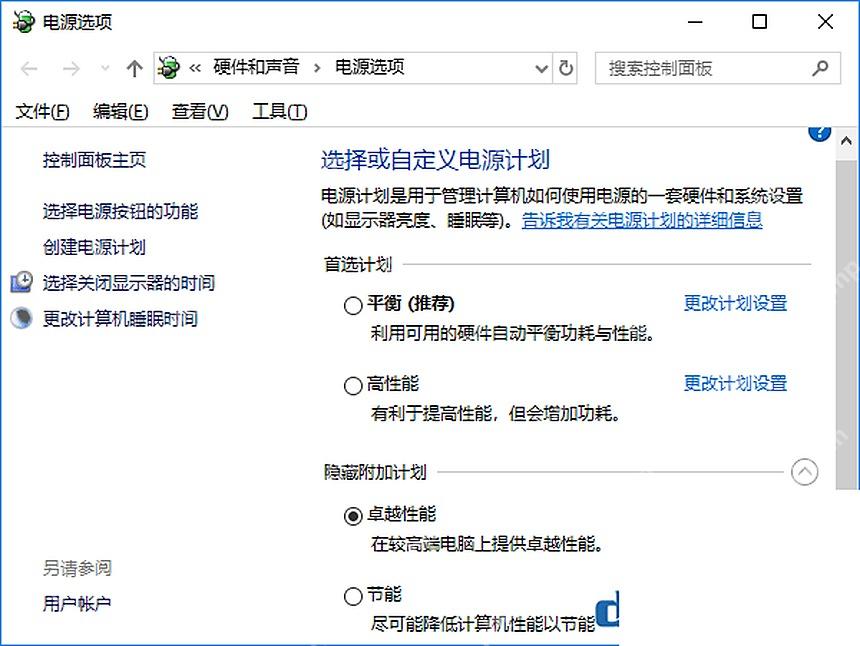This screenshot has width=860, height=646.
Task: Open 告诉我有关电源计划的详细信息 link
Action: [x=642, y=220]
